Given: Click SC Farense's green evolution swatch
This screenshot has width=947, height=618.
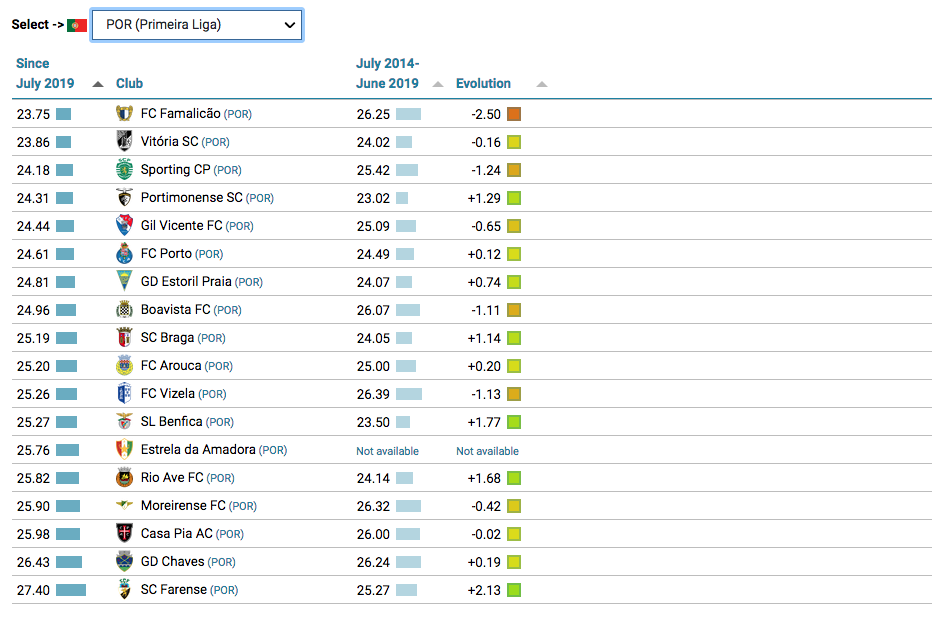Looking at the screenshot, I should point(514,590).
